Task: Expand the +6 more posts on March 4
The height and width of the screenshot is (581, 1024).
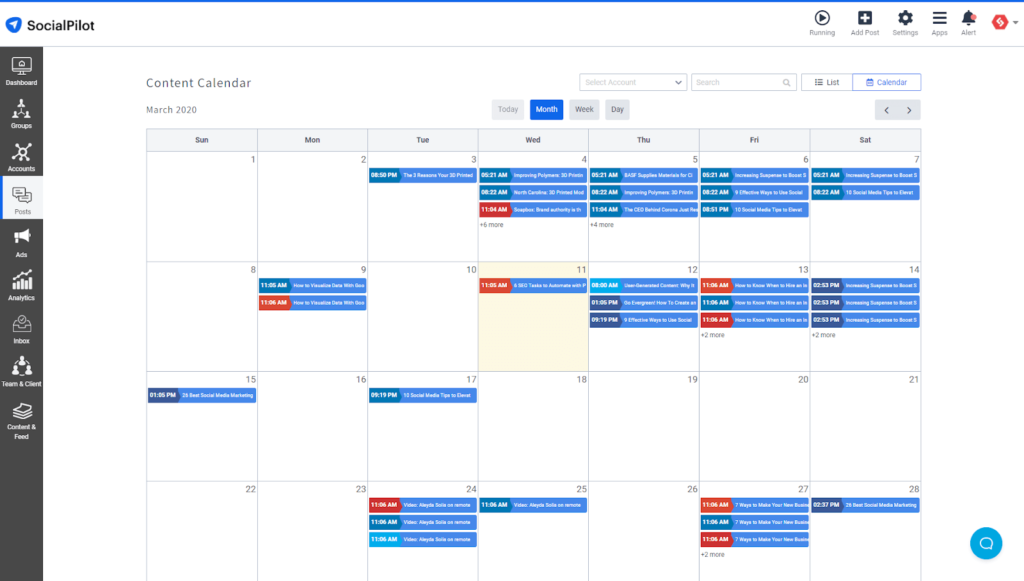Action: point(492,225)
